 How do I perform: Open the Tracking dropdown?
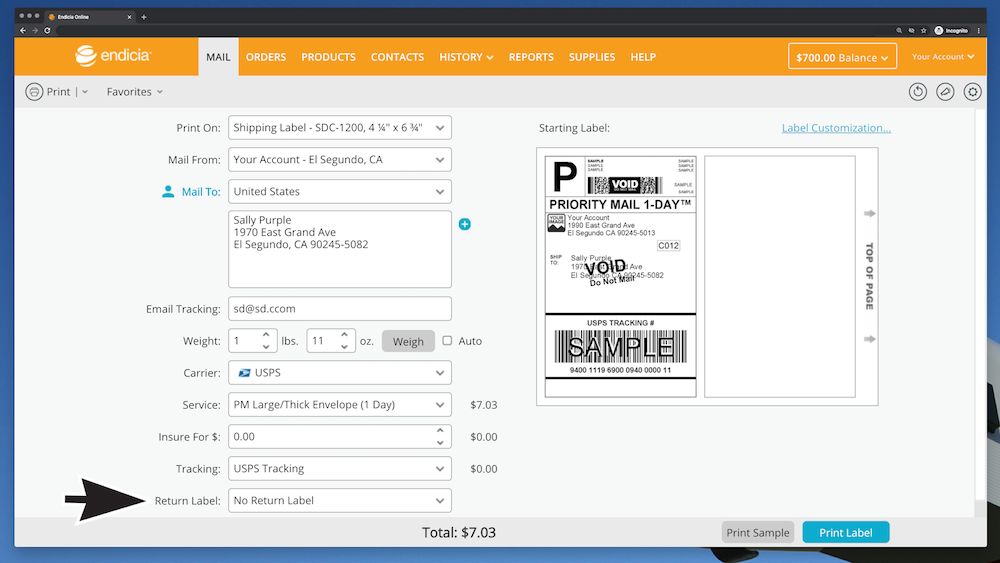click(340, 469)
